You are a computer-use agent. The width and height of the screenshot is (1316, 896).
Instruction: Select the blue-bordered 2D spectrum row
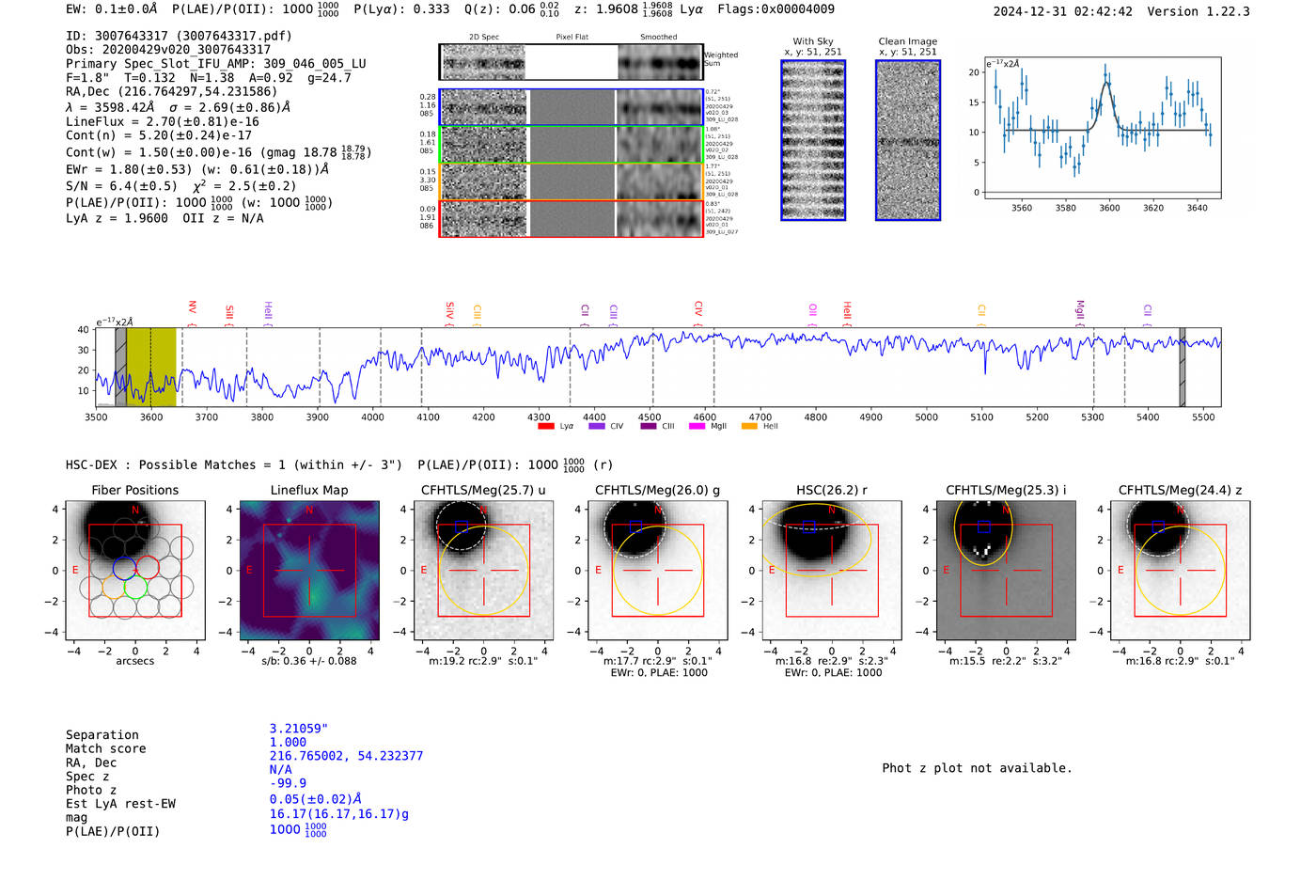pyautogui.click(x=572, y=107)
